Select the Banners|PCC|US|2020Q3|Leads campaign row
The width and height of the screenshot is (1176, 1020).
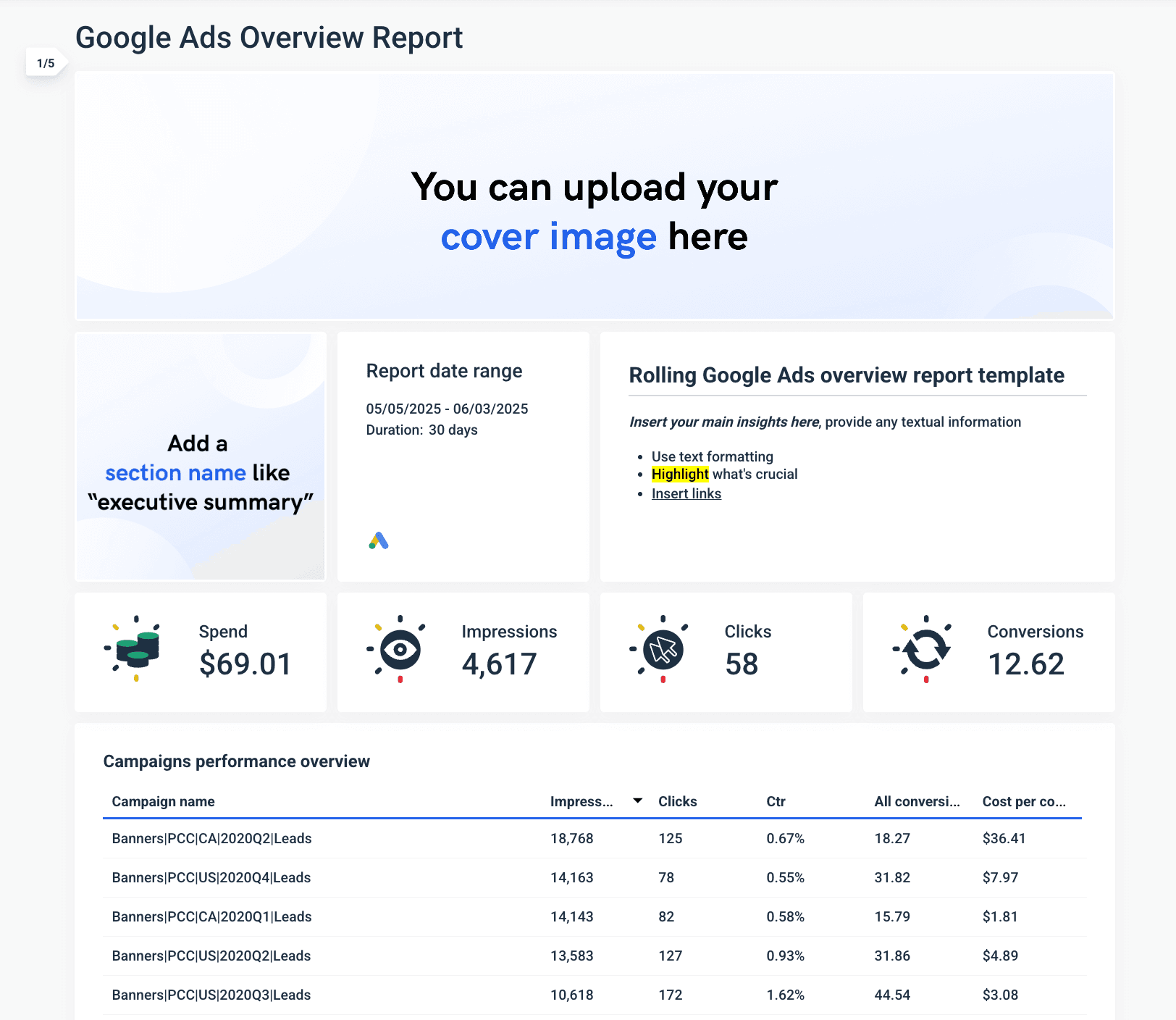coord(211,995)
